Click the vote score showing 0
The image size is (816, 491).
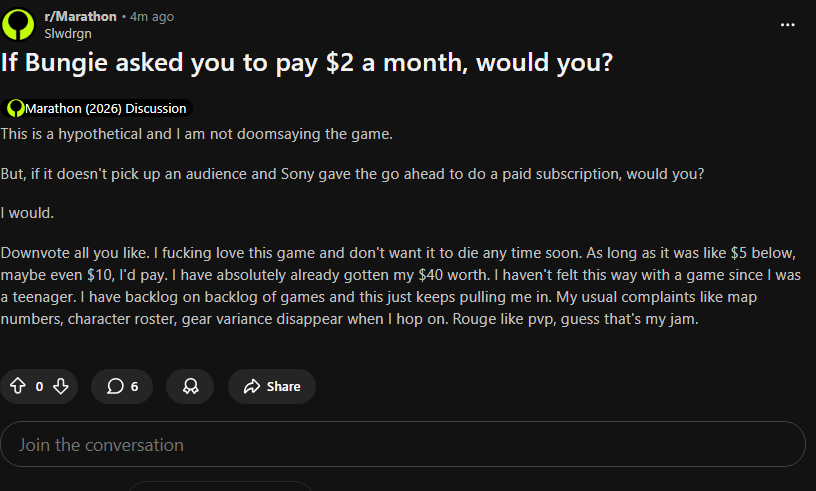click(x=39, y=386)
